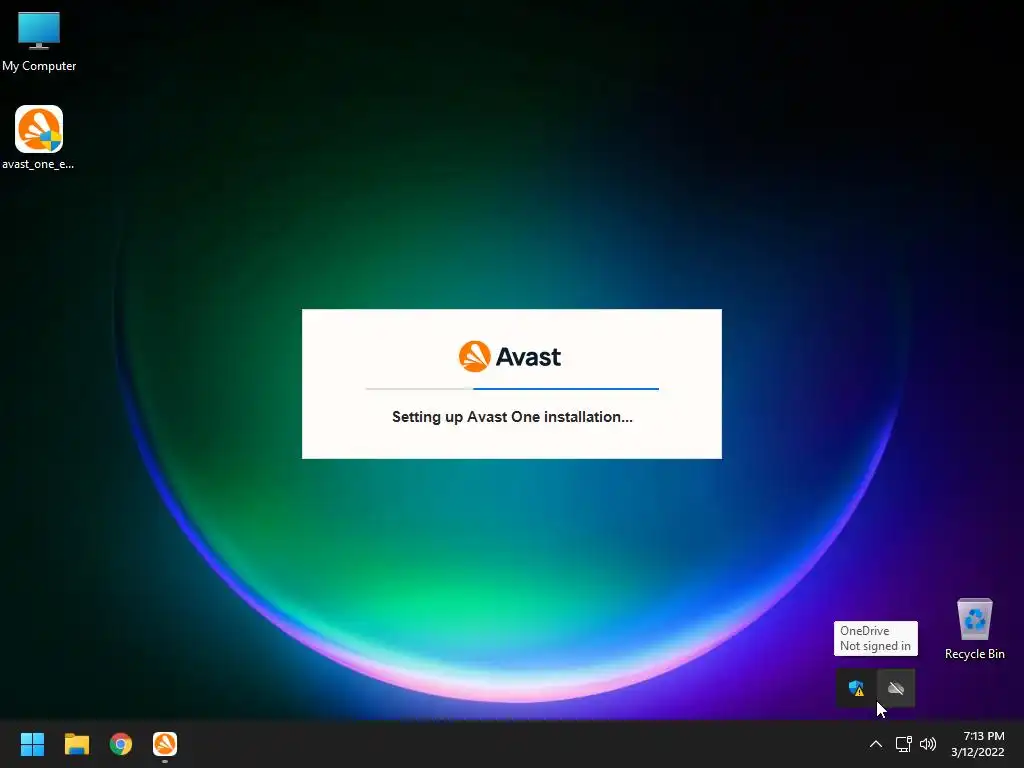Click the Avast logo in installer
1024x768 pixels.
[509, 357]
